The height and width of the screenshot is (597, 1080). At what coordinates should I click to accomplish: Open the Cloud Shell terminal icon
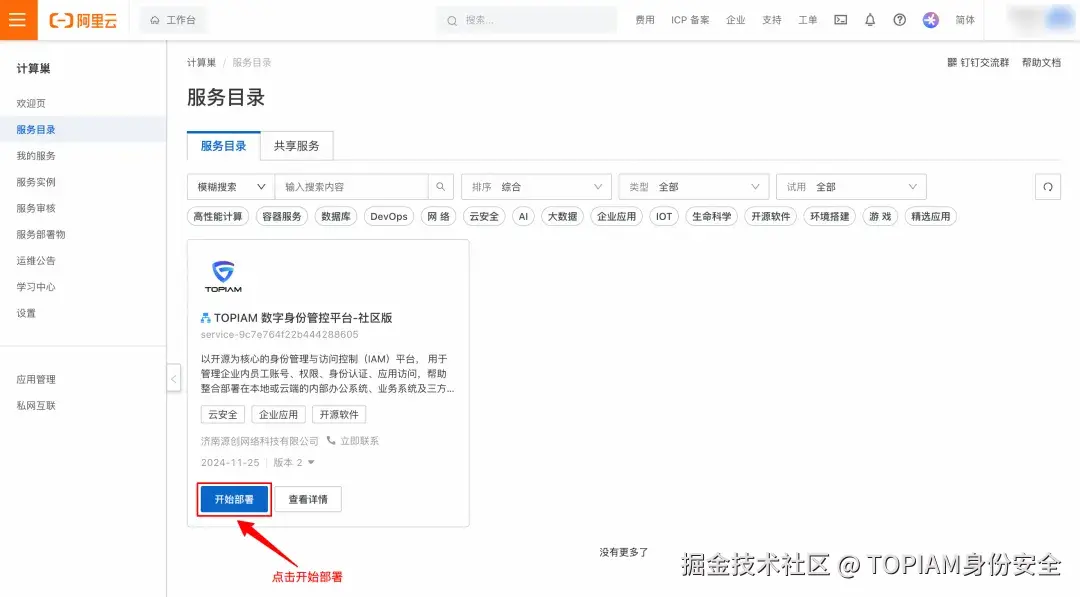(x=840, y=20)
